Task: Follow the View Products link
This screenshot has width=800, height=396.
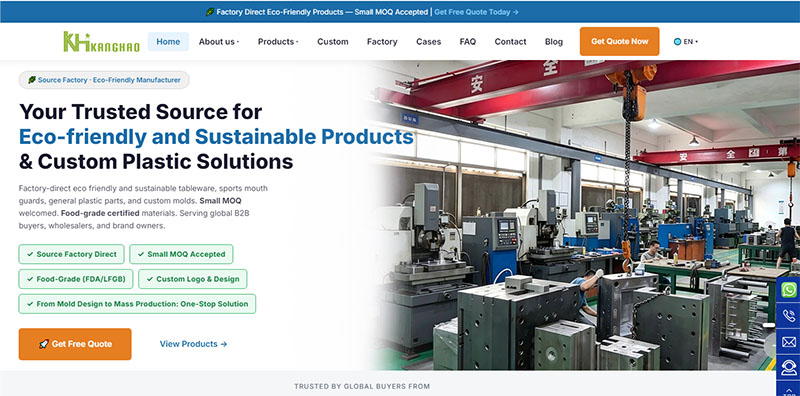Action: point(193,344)
